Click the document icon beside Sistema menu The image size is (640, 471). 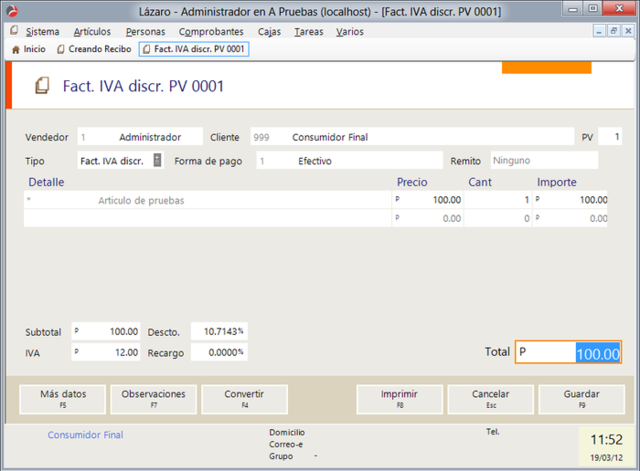click(x=14, y=30)
